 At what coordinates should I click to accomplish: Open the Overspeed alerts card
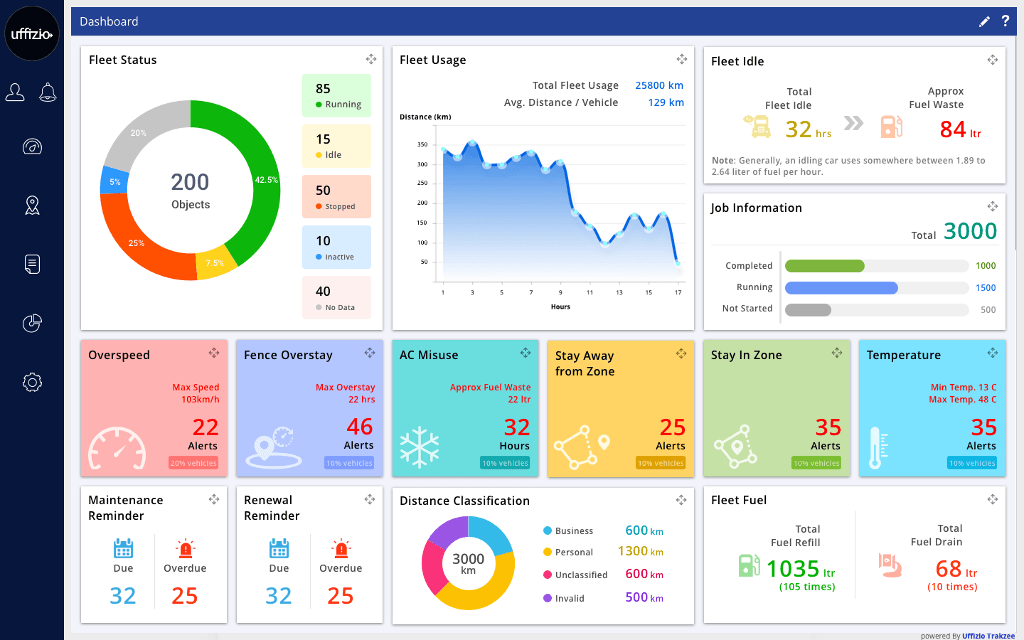pos(154,408)
